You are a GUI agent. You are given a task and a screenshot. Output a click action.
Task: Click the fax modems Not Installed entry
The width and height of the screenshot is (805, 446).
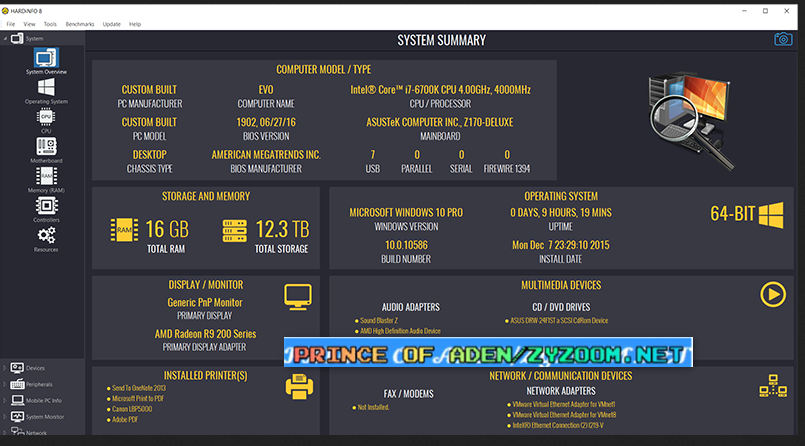point(373,407)
